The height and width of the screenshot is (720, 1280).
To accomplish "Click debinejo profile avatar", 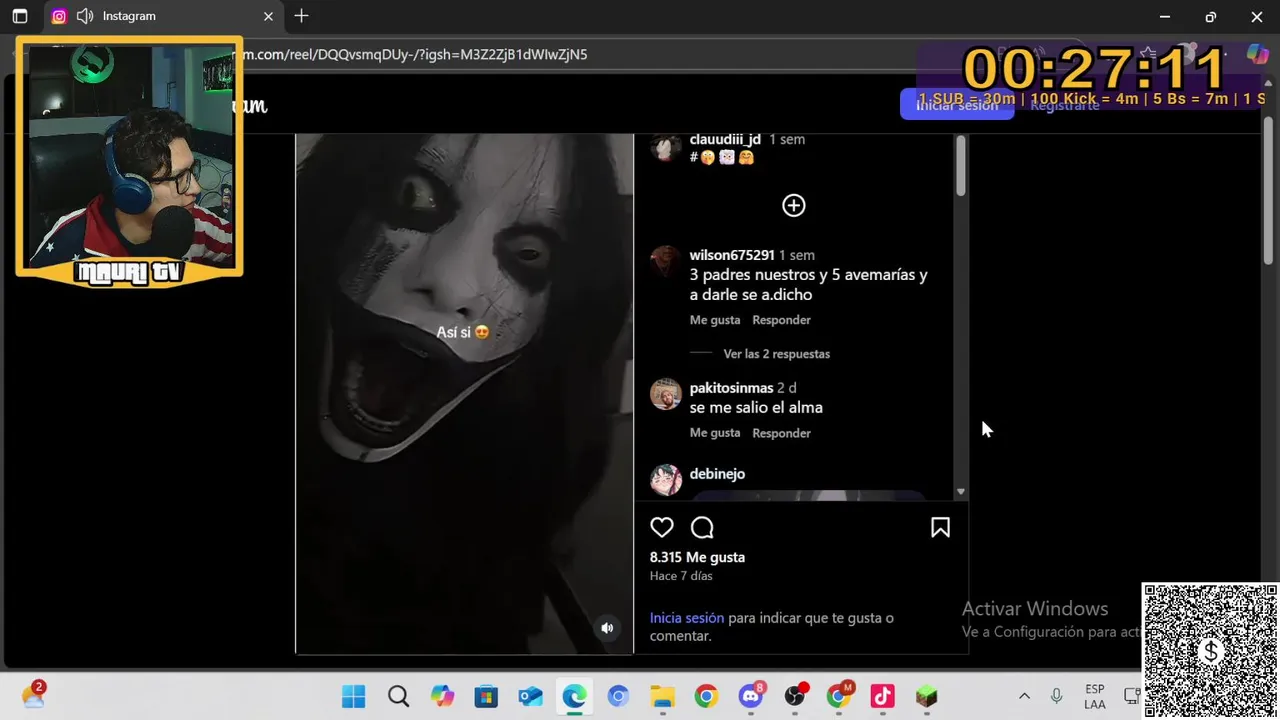I will pyautogui.click(x=666, y=480).
